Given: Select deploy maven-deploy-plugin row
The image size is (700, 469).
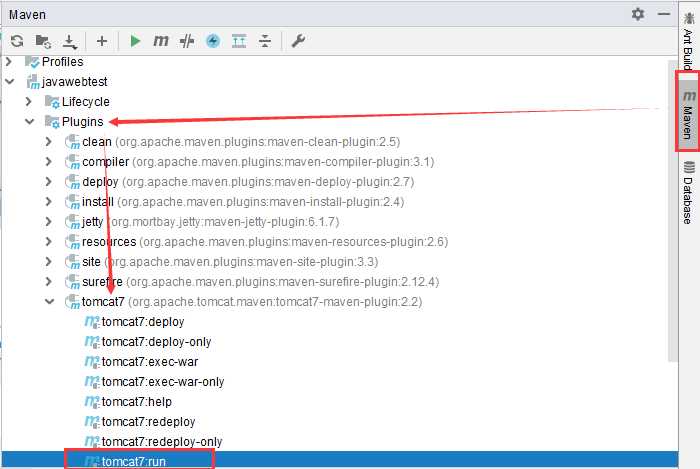Looking at the screenshot, I should tap(248, 182).
